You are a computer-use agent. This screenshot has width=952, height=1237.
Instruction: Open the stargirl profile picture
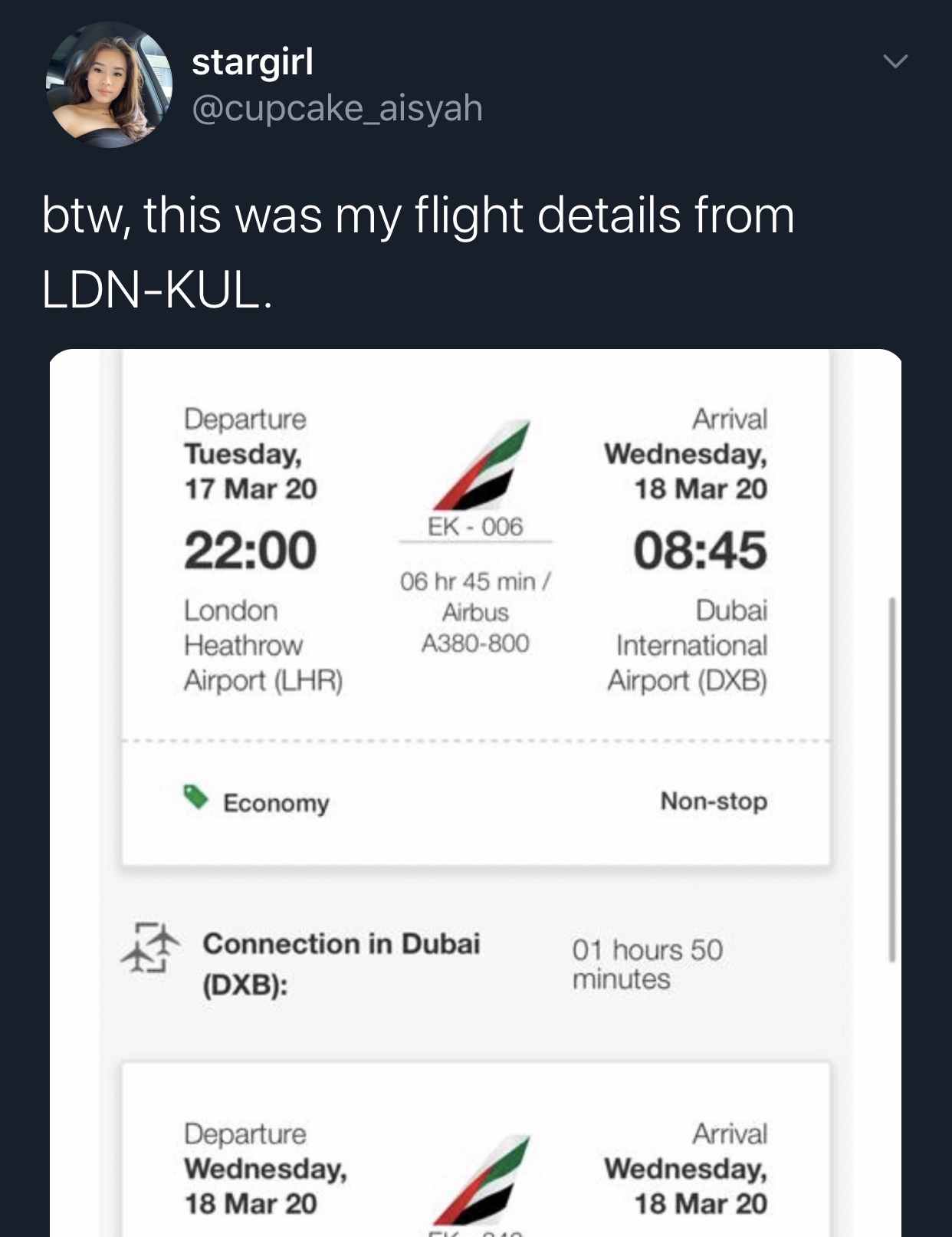click(109, 84)
